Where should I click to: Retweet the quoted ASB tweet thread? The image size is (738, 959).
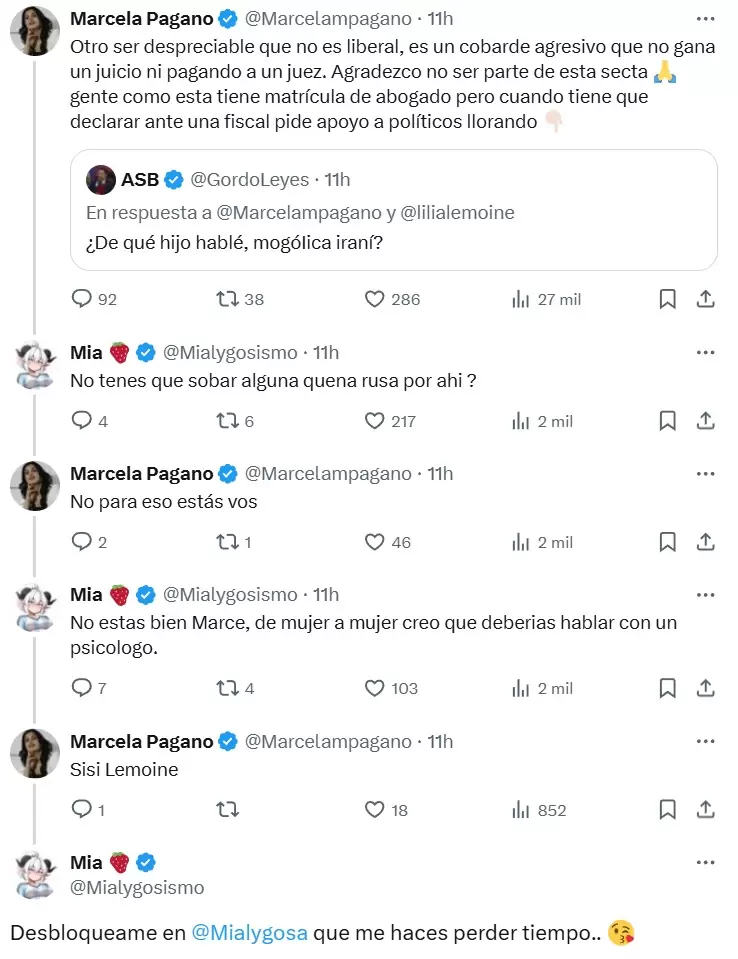click(222, 298)
